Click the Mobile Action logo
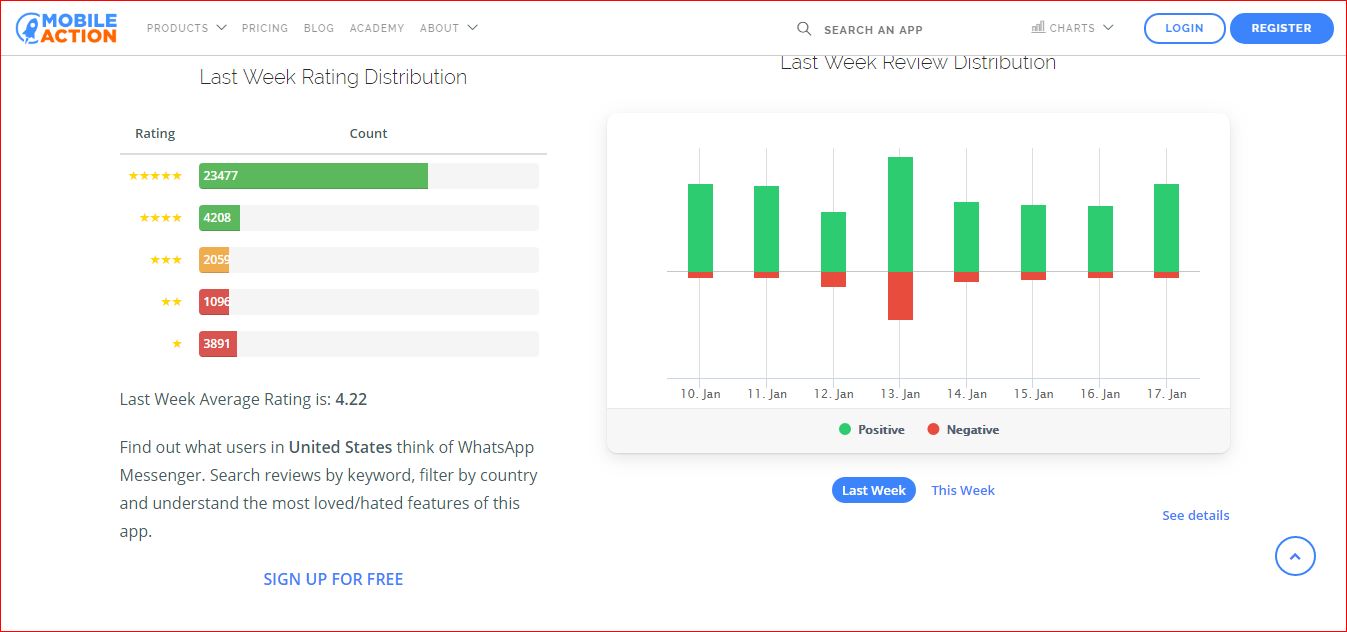 [x=66, y=28]
